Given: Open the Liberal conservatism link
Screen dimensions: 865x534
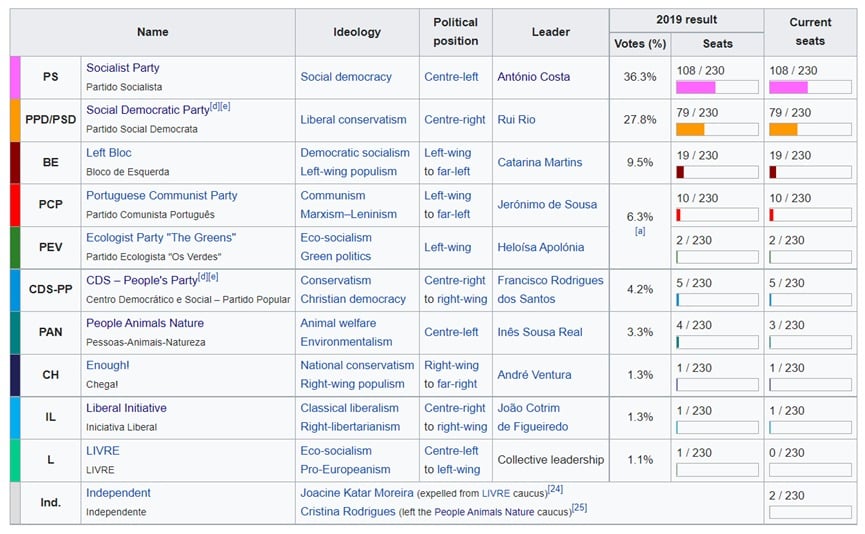Looking at the screenshot, I should click(x=353, y=120).
